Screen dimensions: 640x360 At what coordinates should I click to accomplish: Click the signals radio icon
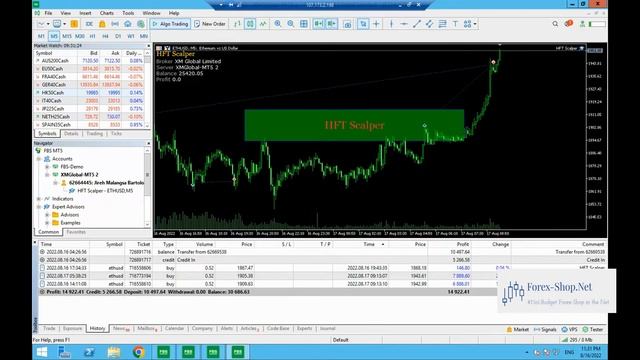pos(115,24)
